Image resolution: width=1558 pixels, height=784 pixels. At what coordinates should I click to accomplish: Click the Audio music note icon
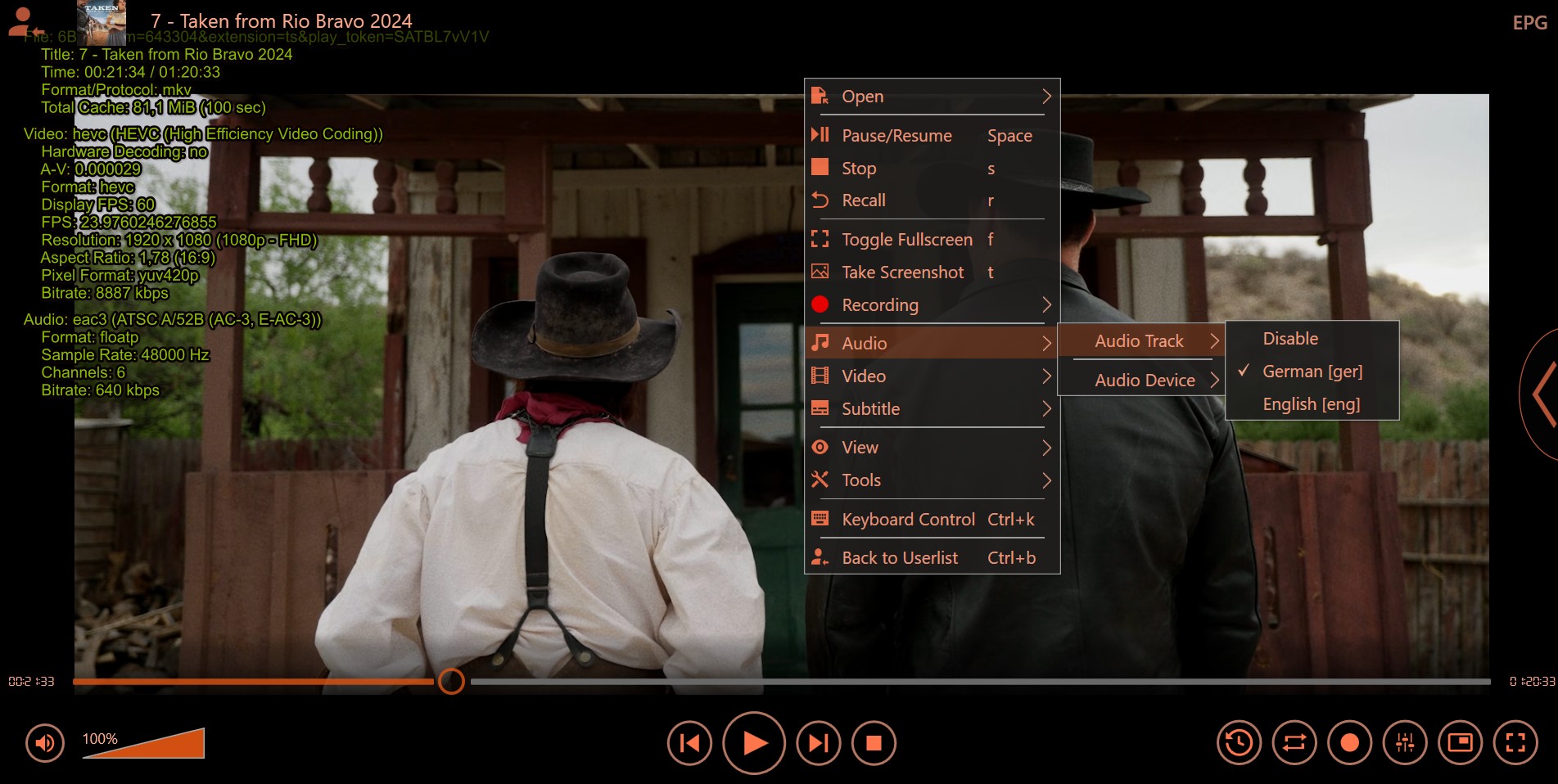tap(820, 342)
